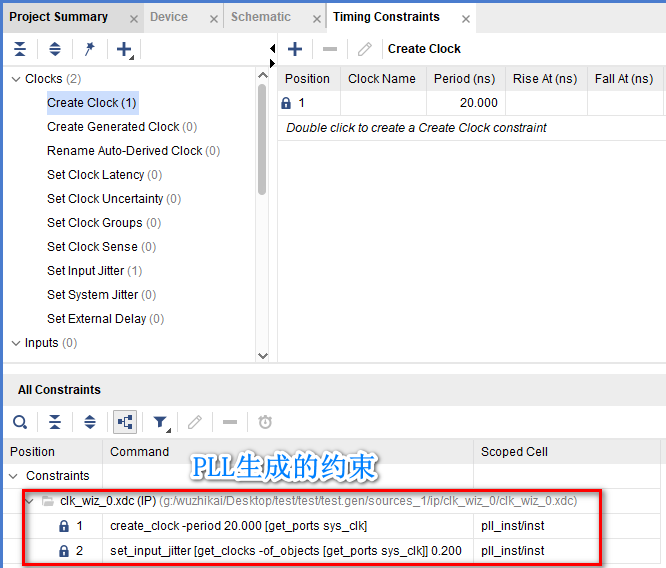This screenshot has height=568, width=666.
Task: Click the clock icon in the All Constraints toolbar
Action: pos(265,422)
